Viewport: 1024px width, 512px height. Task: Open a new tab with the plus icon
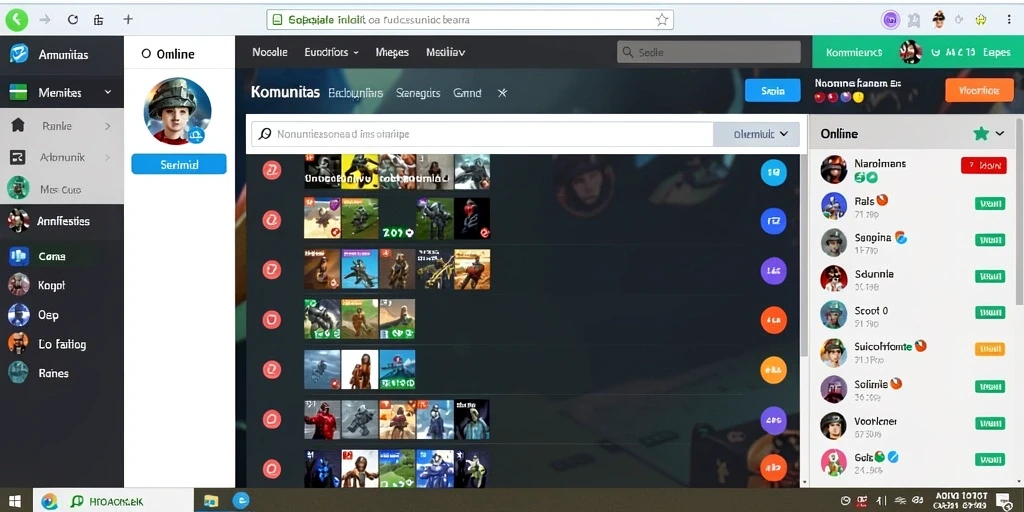[128, 20]
